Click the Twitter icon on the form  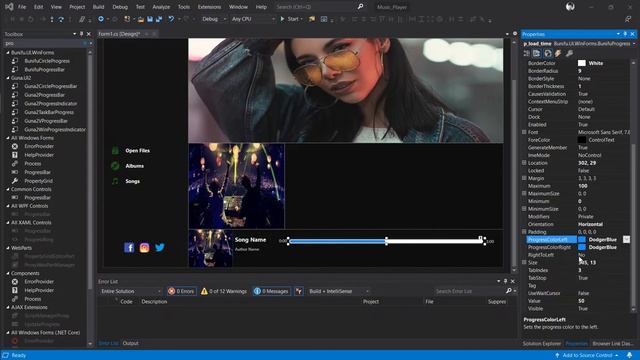tap(160, 247)
